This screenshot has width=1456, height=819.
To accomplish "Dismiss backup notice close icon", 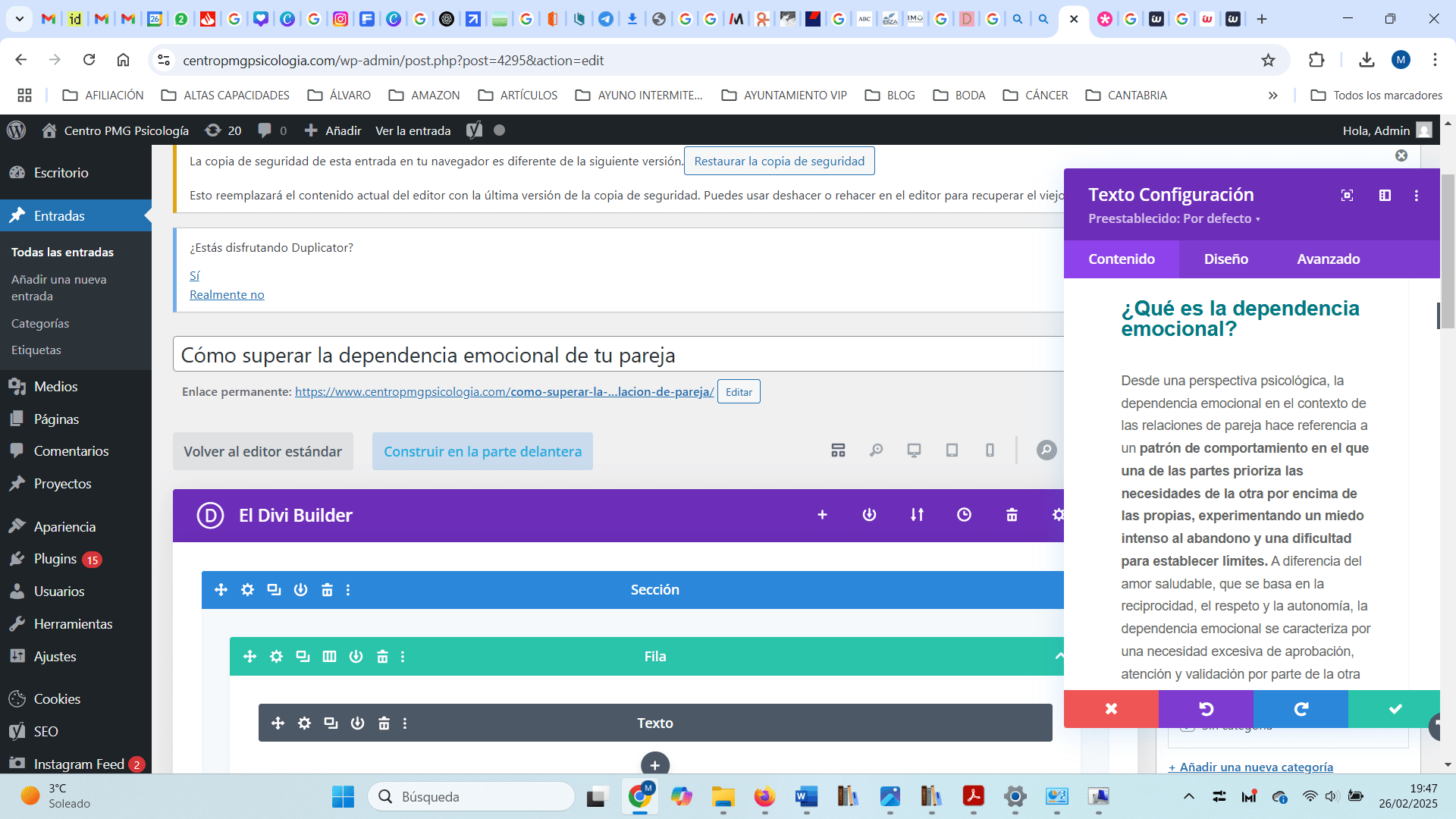I will tap(1401, 155).
